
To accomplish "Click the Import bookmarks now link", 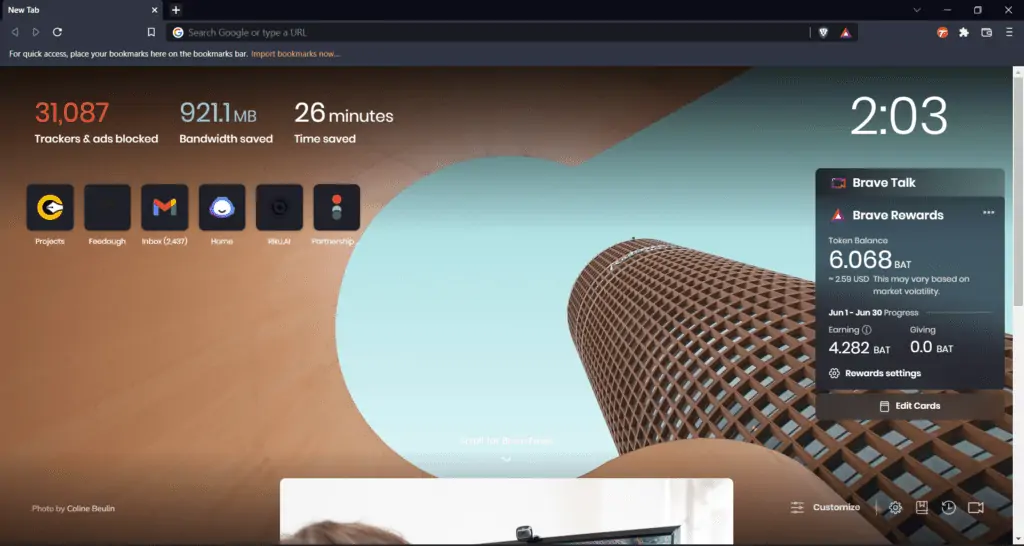I will click(x=295, y=54).
